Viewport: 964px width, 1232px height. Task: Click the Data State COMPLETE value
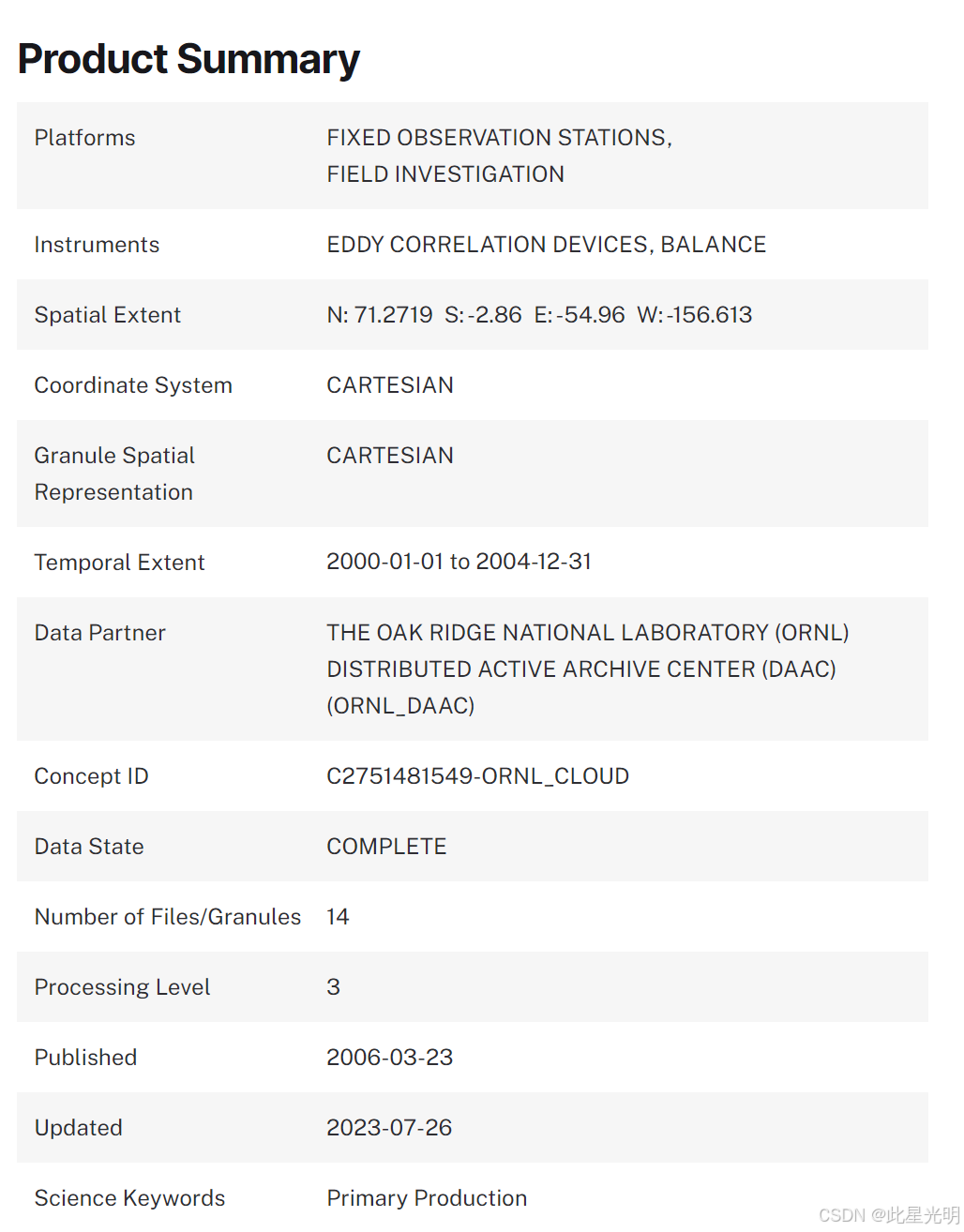click(386, 847)
